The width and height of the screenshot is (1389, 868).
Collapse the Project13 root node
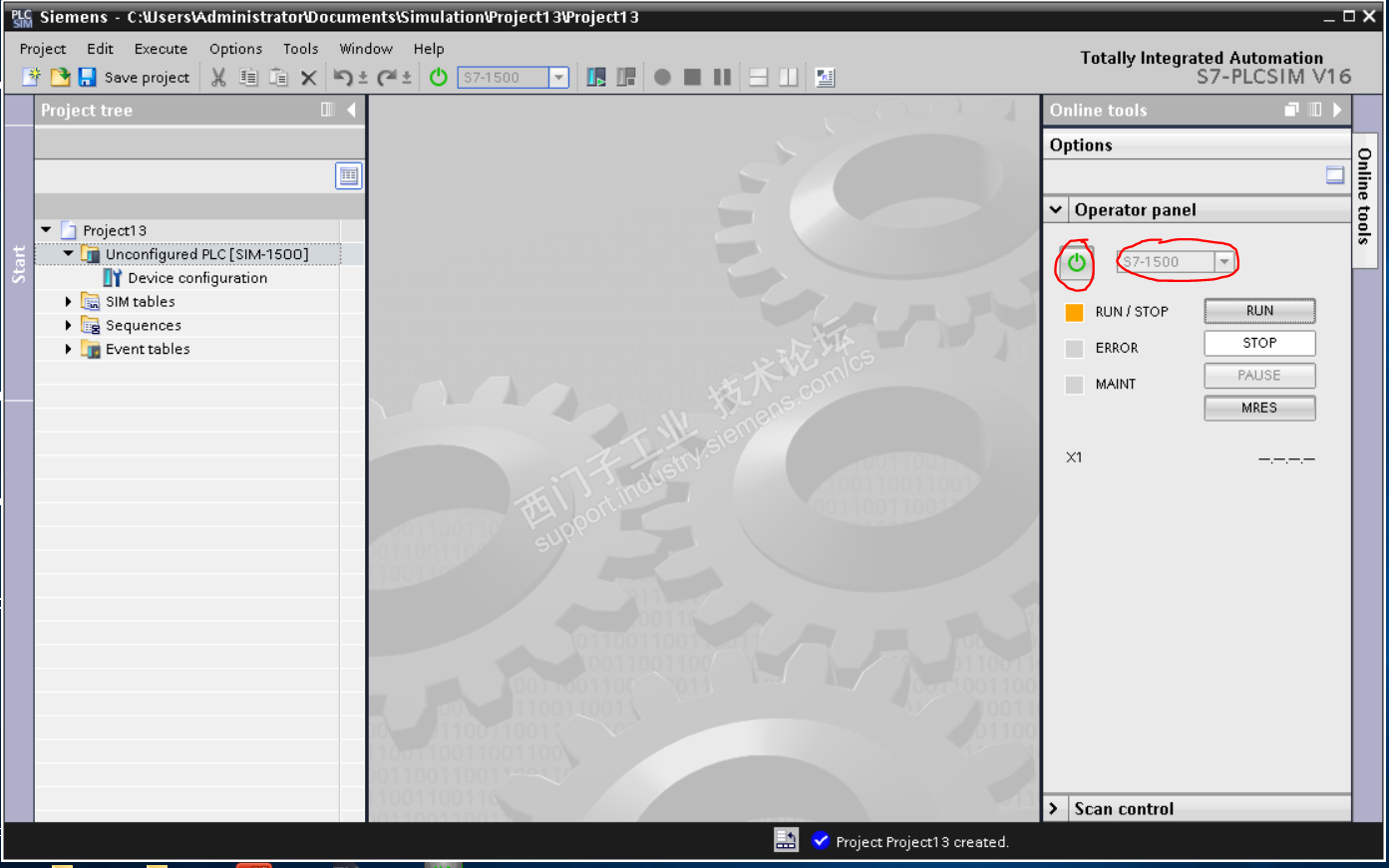click(x=46, y=230)
